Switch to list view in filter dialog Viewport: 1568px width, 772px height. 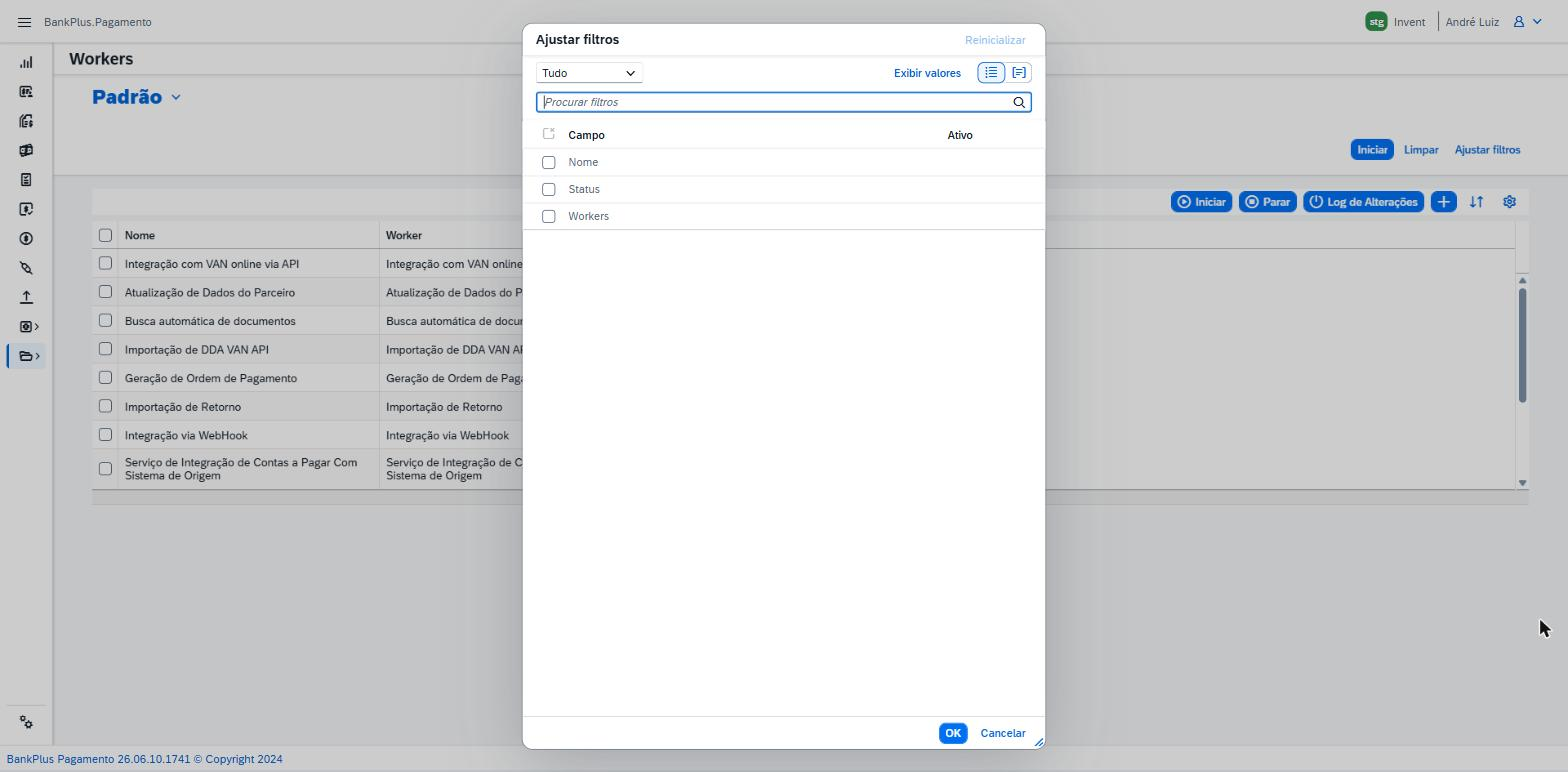(x=991, y=73)
